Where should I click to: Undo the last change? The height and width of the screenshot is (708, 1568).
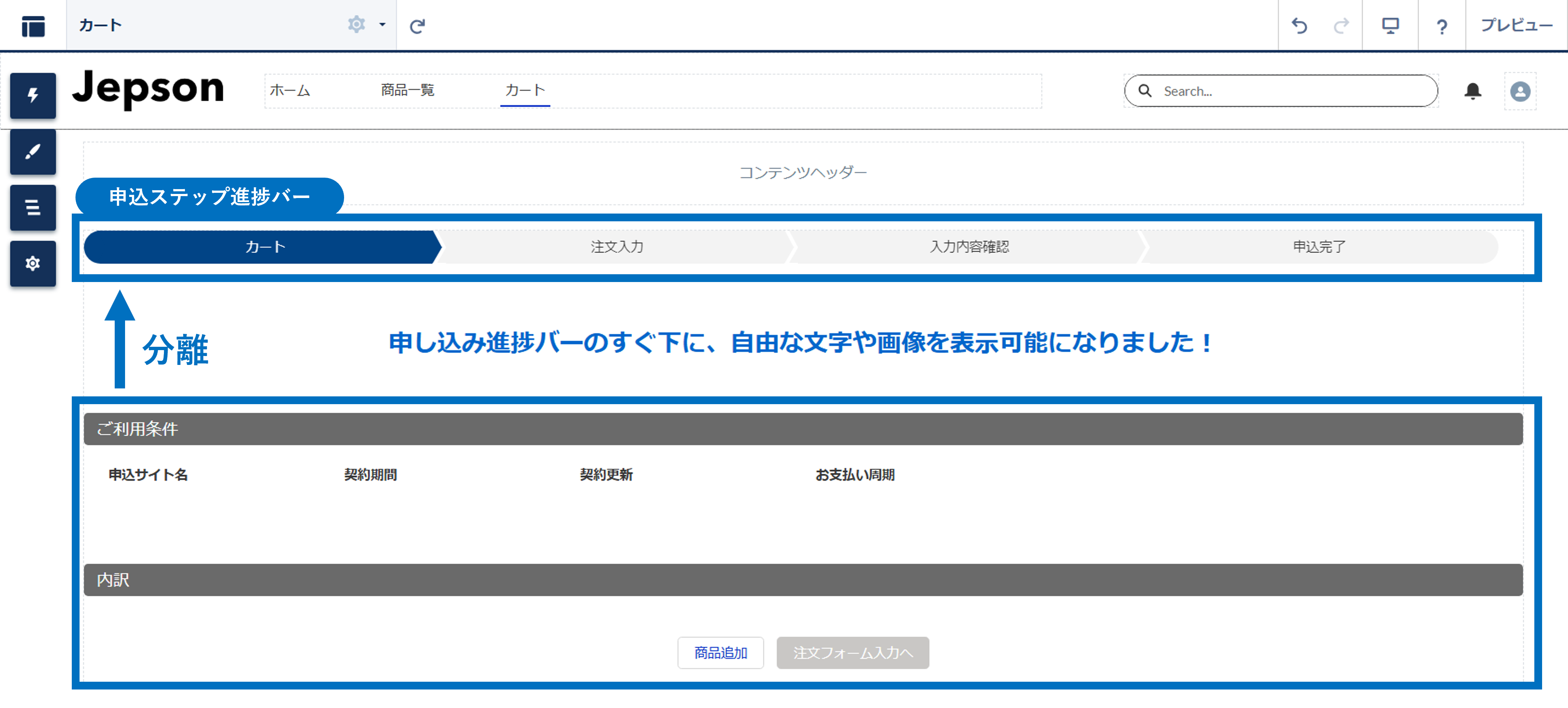(x=1299, y=26)
